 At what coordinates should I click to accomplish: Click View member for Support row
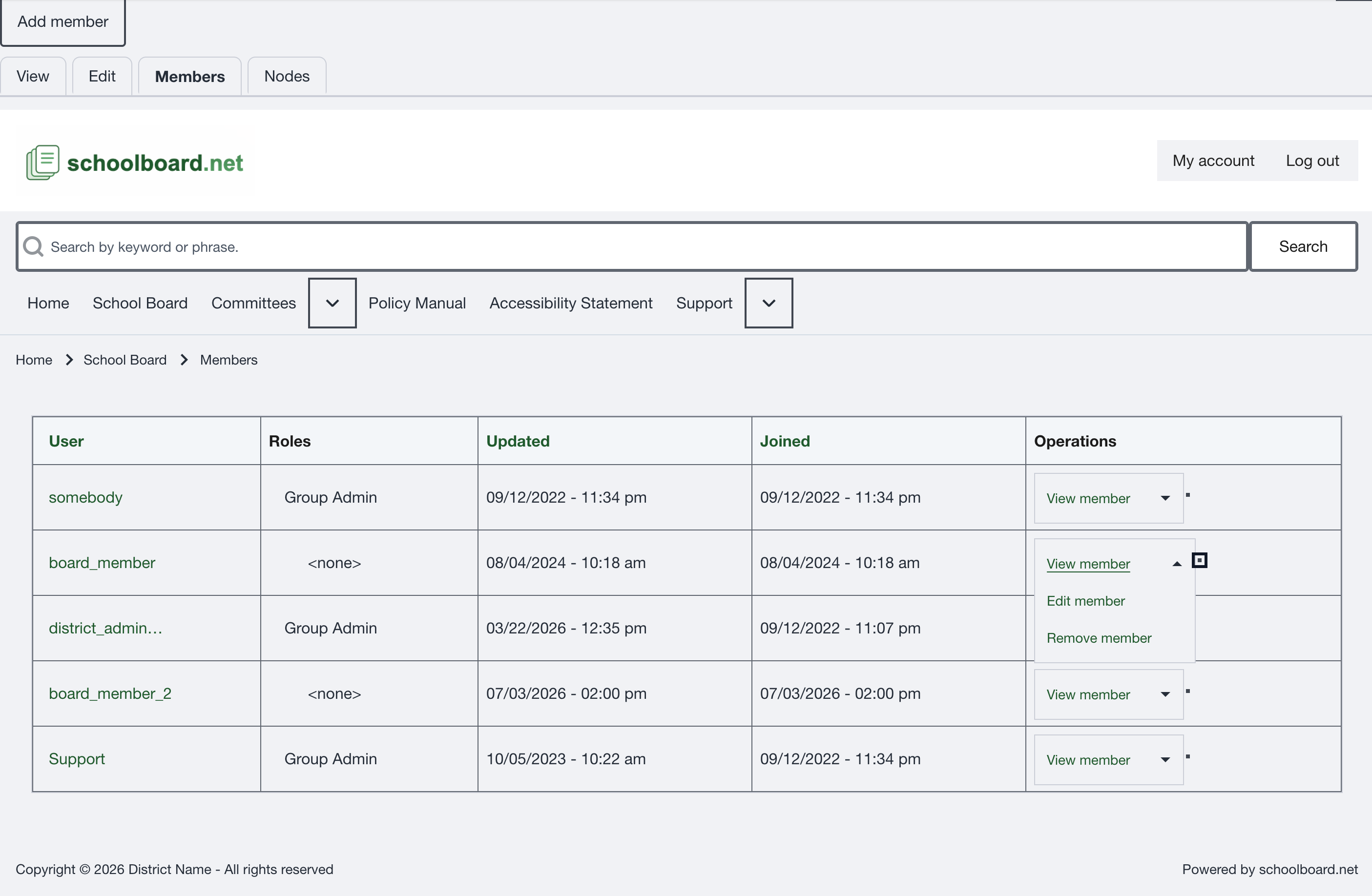(1088, 760)
